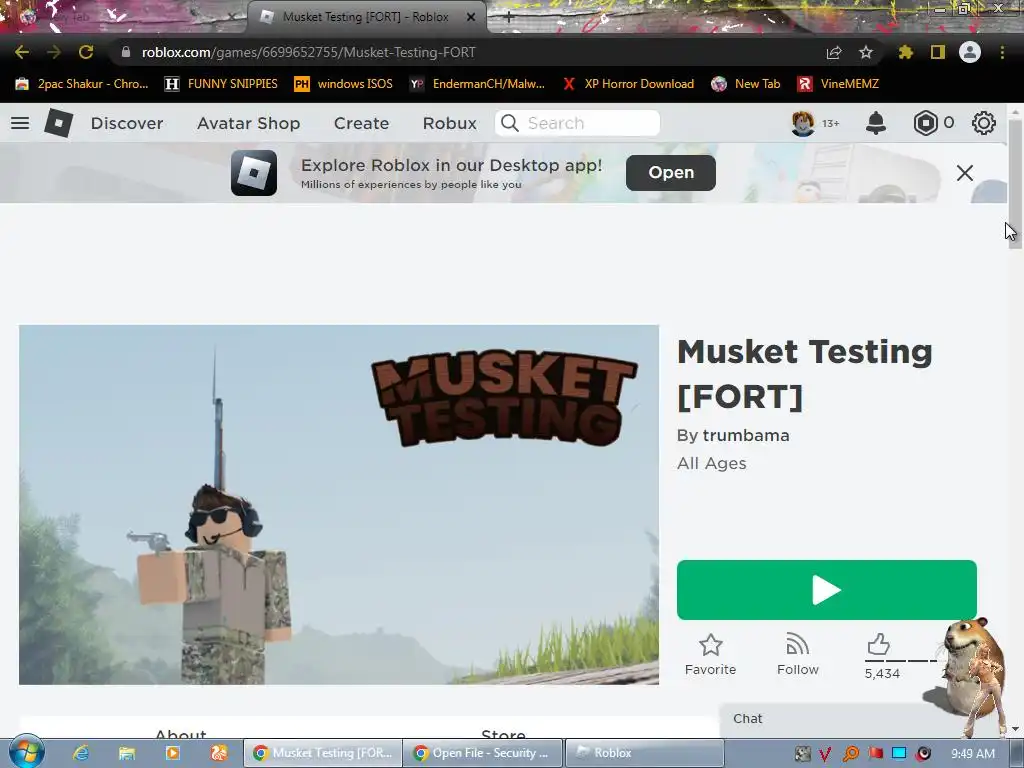The height and width of the screenshot is (768, 1024).
Task: Open the Chrome three-dot menu
Action: pyautogui.click(x=1002, y=52)
